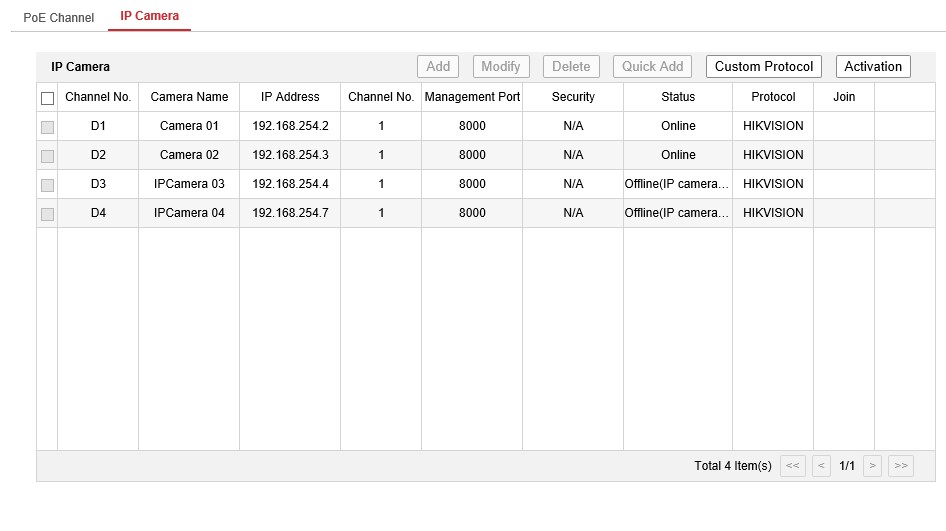This screenshot has height=531, width=946.
Task: Click the 192.168.254.7 IP address cell
Action: click(290, 213)
